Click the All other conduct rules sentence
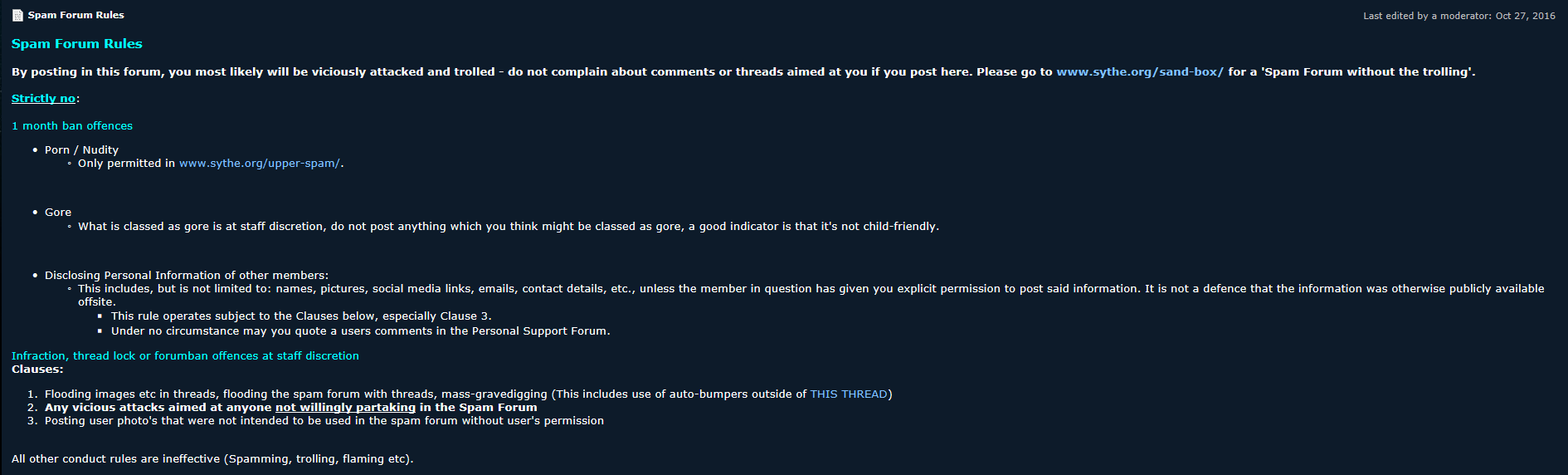This screenshot has height=475, width=1568. [212, 459]
